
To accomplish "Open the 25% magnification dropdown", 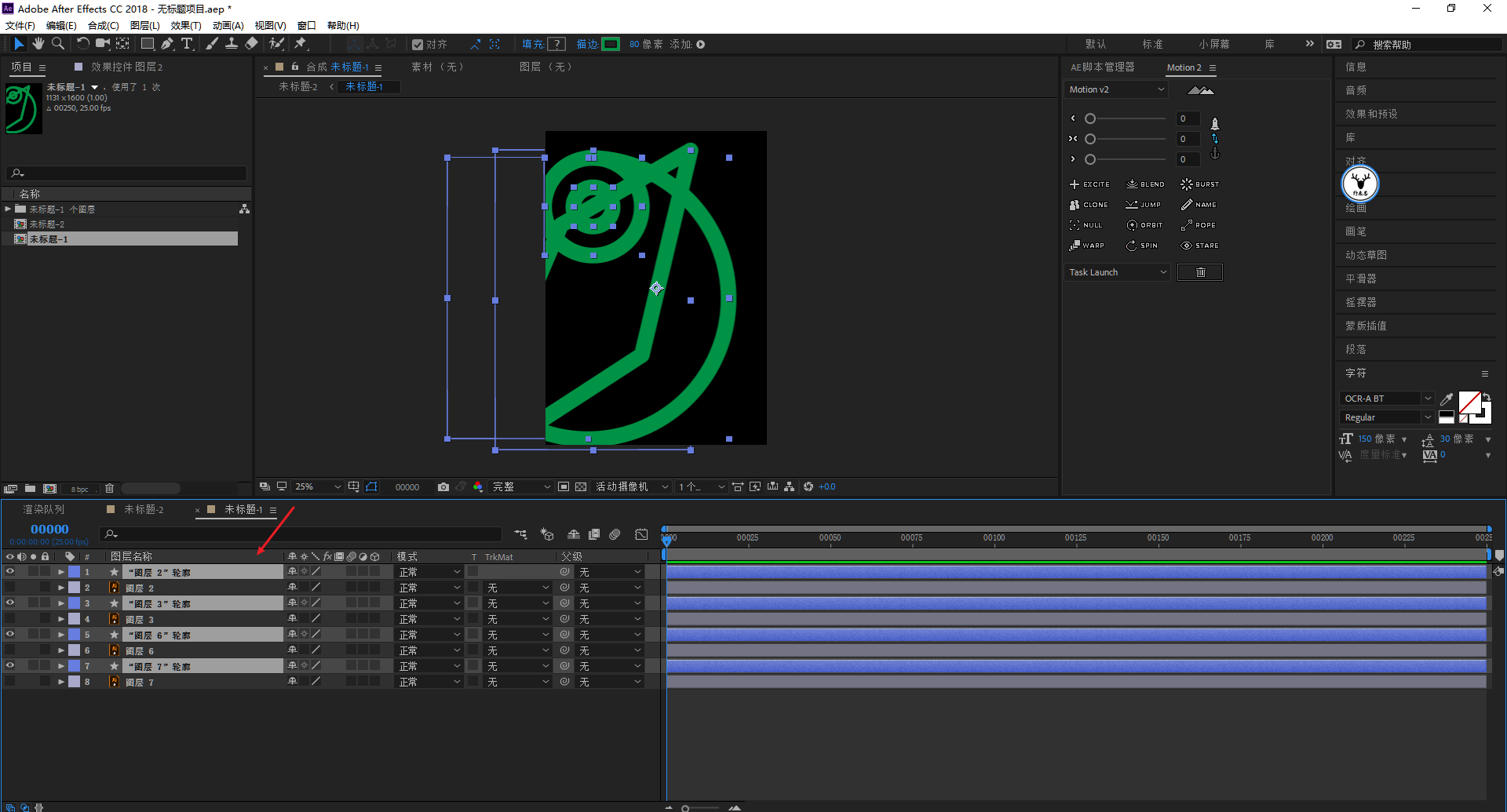I will 317,487.
